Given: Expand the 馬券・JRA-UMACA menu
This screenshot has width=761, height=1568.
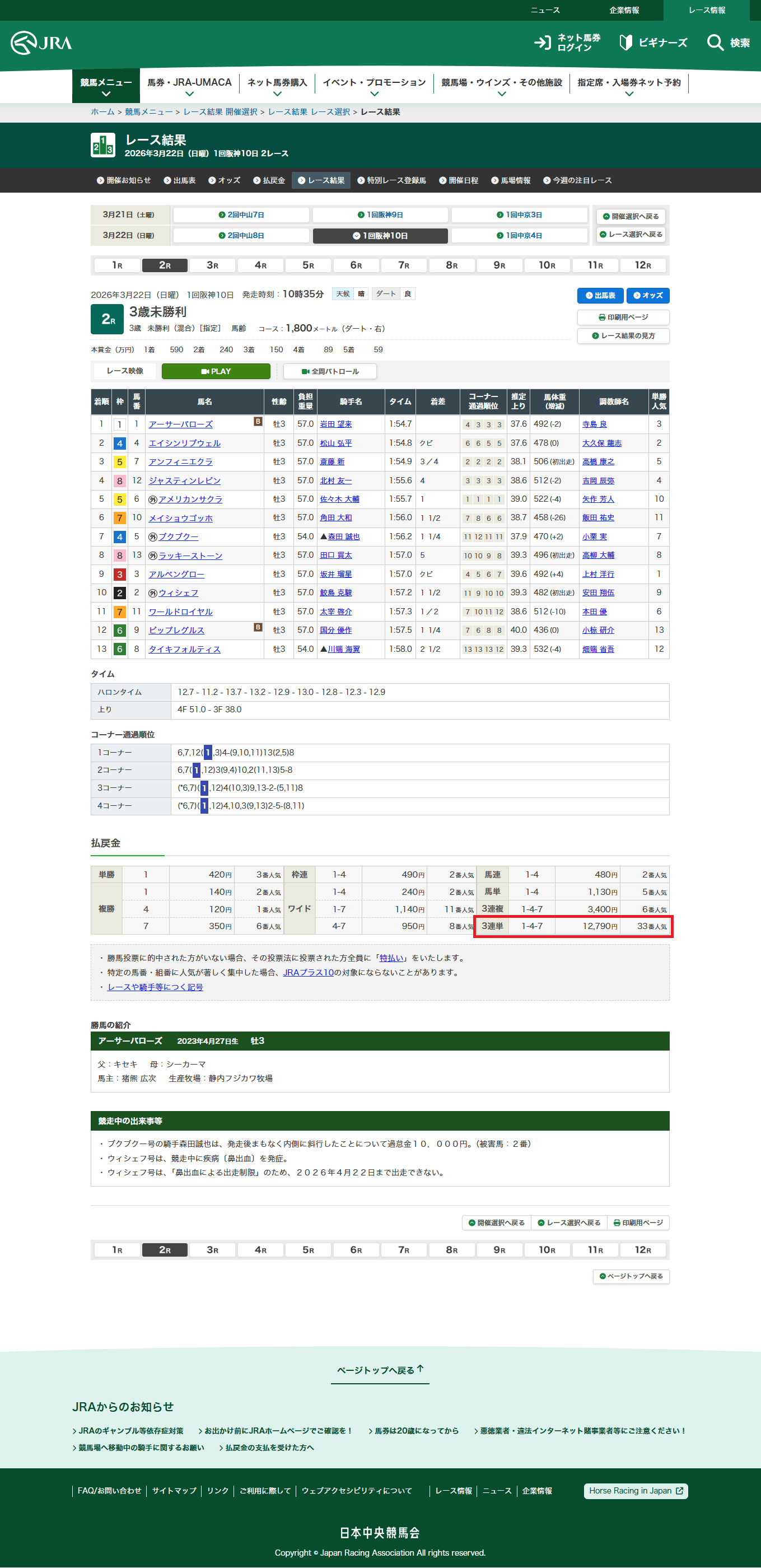Looking at the screenshot, I should (189, 86).
